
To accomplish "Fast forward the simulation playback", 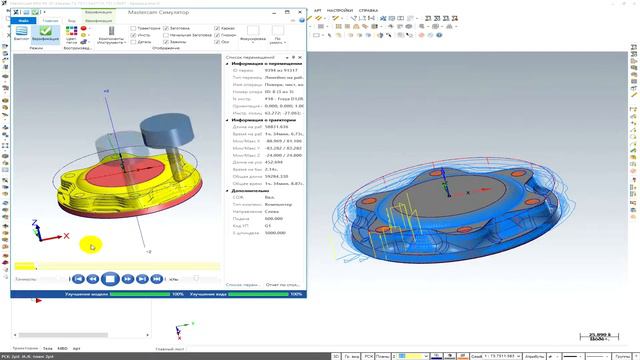I will point(127,279).
